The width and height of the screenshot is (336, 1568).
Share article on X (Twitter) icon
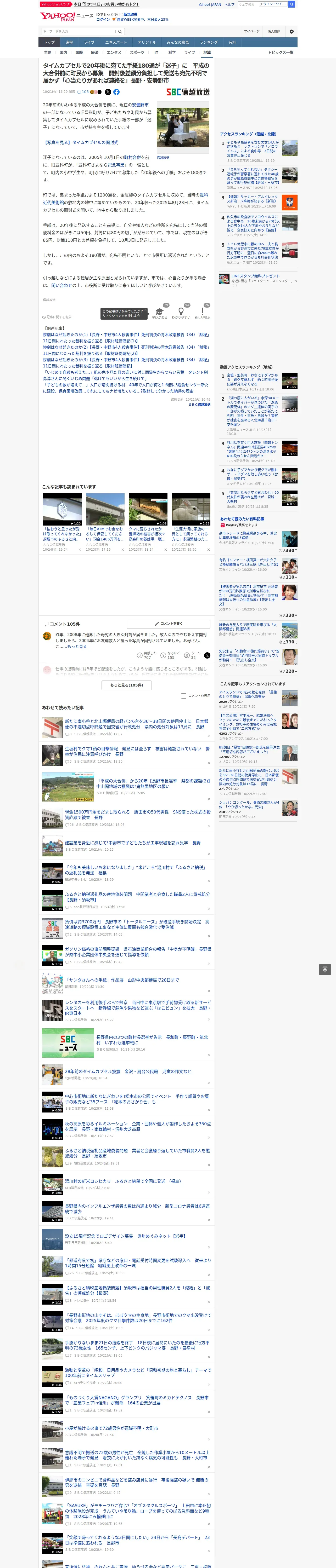tap(108, 92)
